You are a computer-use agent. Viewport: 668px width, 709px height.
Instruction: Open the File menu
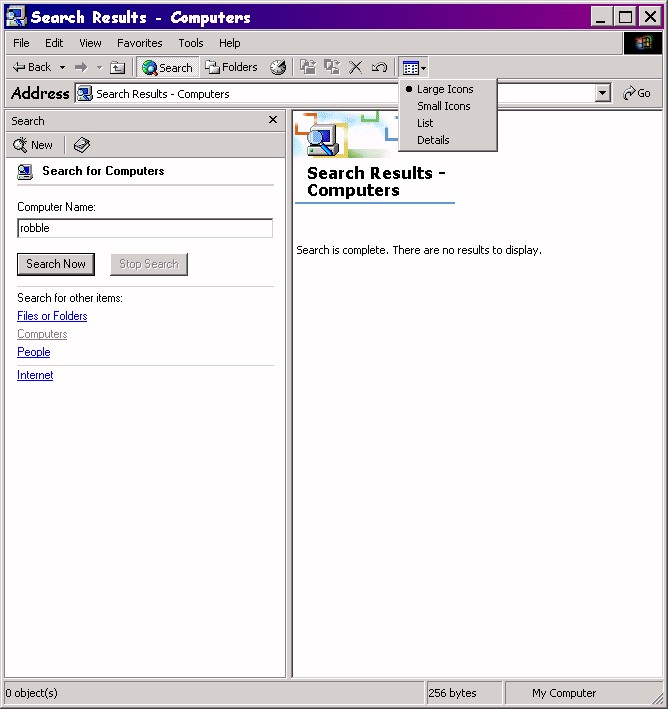21,43
